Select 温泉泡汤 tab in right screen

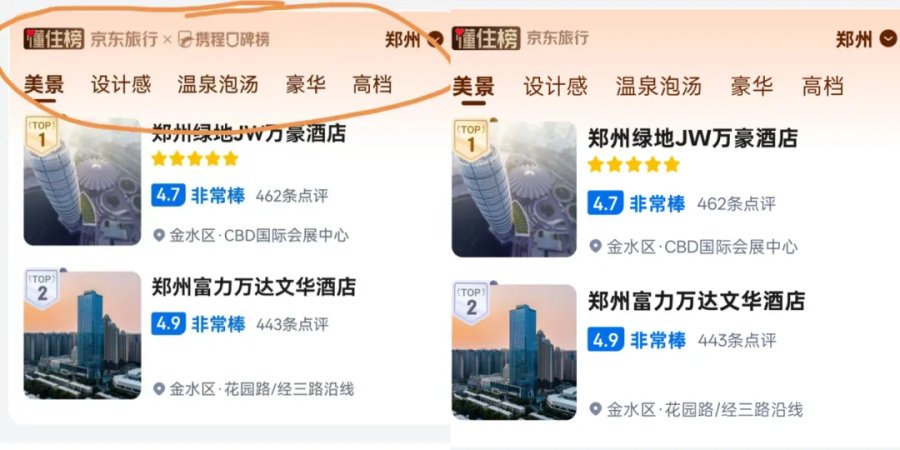pyautogui.click(x=658, y=86)
